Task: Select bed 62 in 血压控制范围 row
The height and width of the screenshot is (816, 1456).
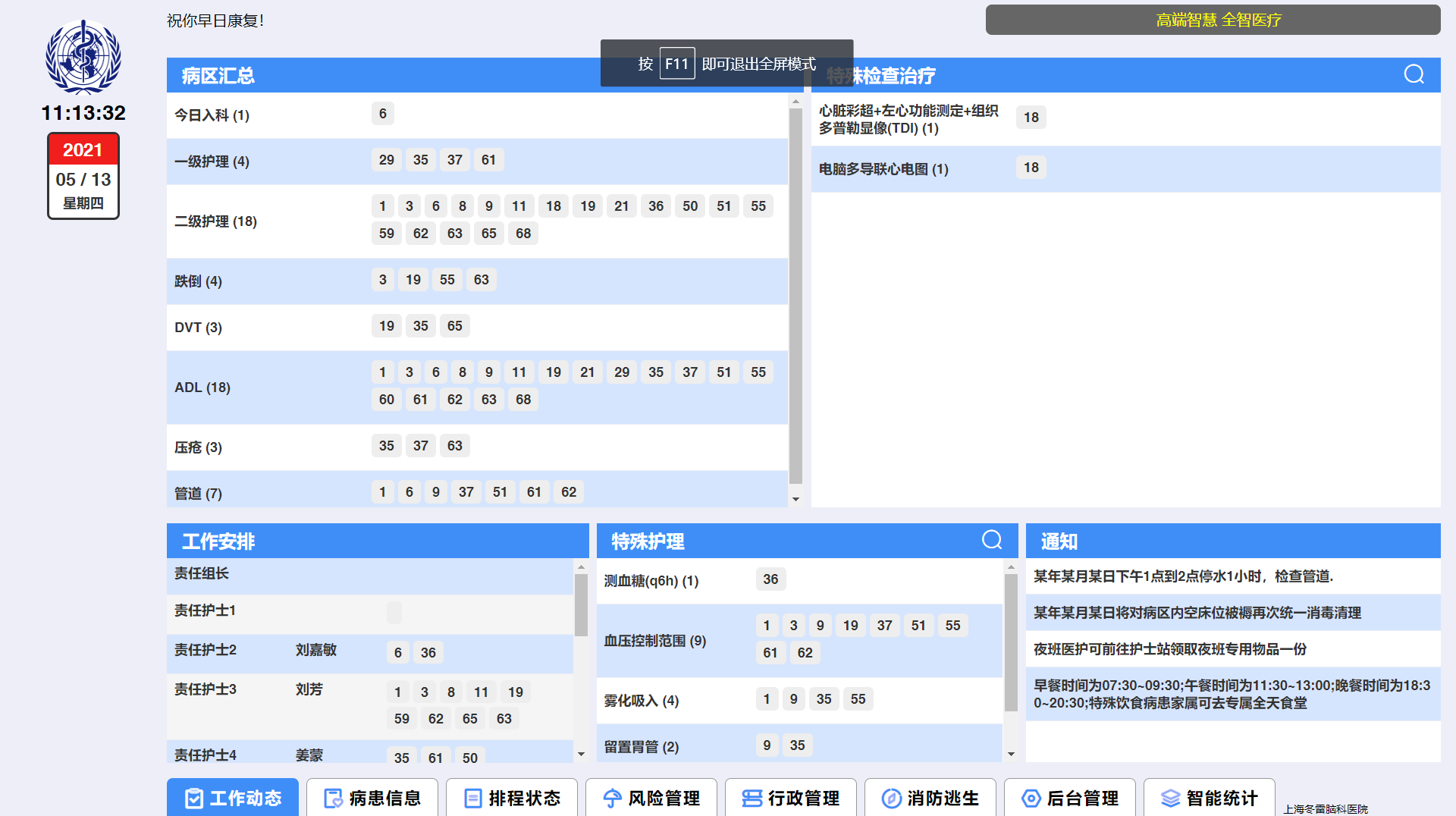Action: coord(805,653)
